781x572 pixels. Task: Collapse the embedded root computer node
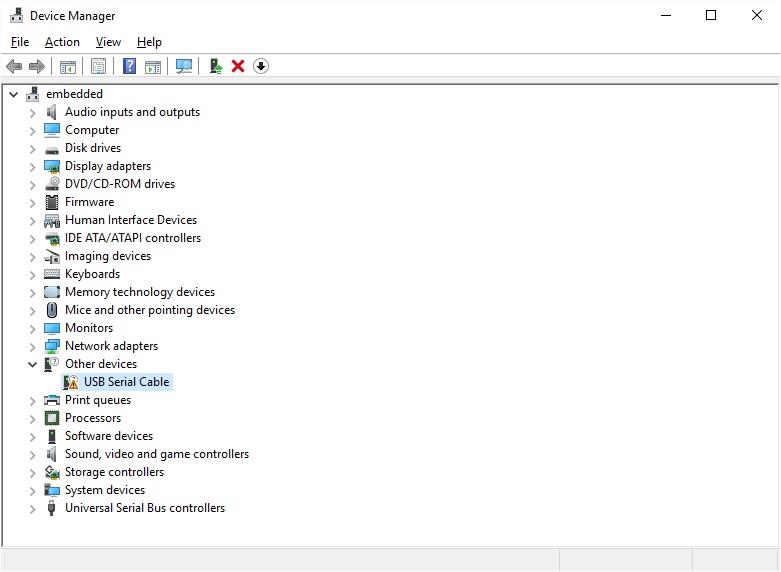[14, 94]
